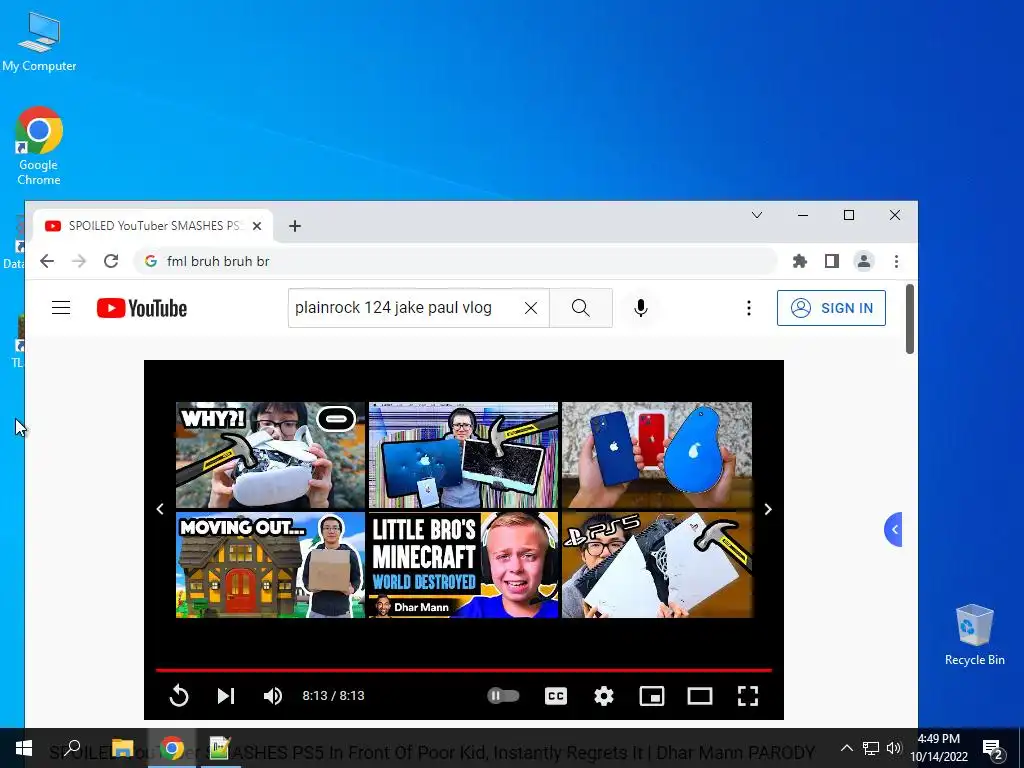Open the Windows Start menu

[24, 748]
